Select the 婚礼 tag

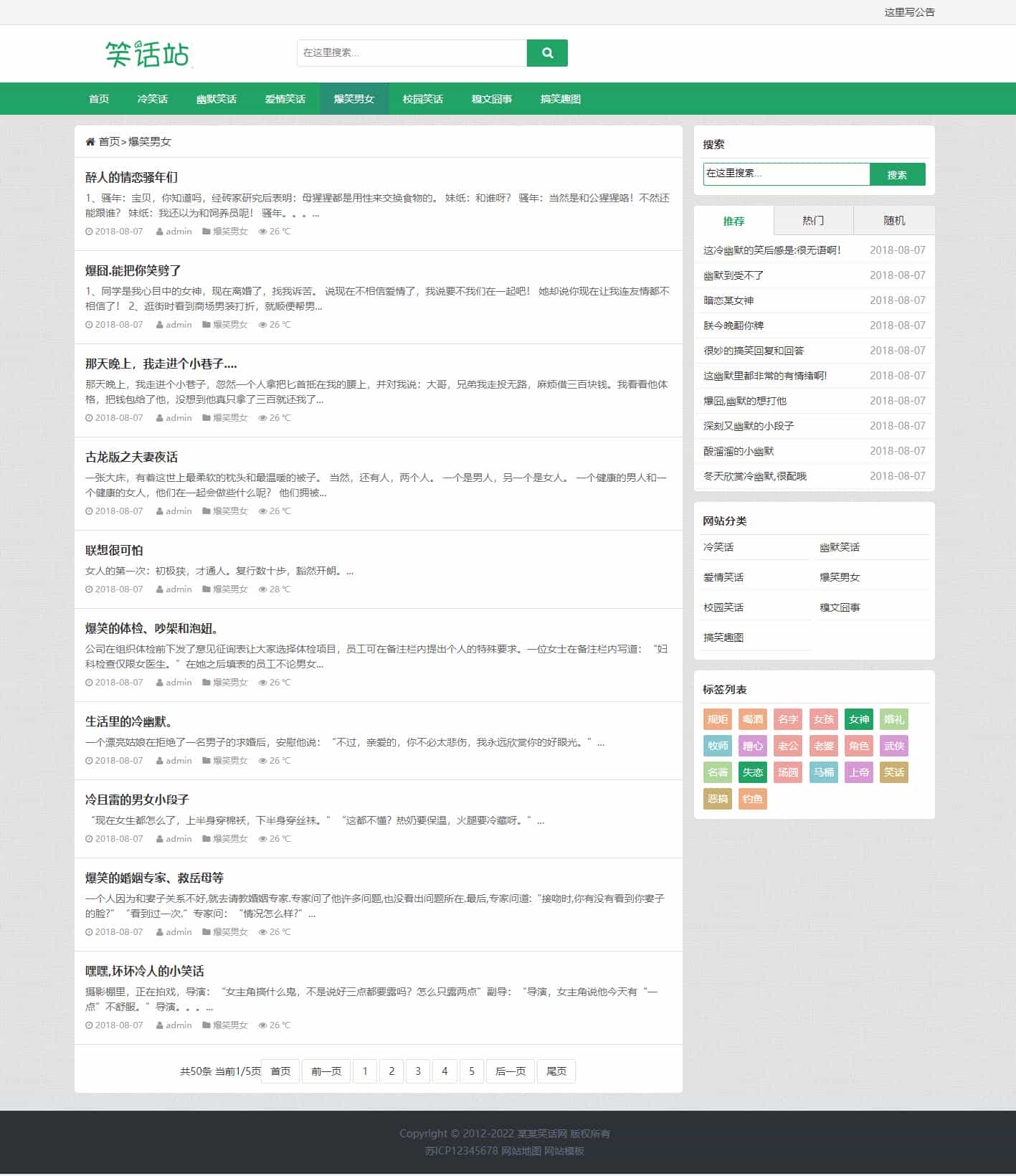click(894, 719)
